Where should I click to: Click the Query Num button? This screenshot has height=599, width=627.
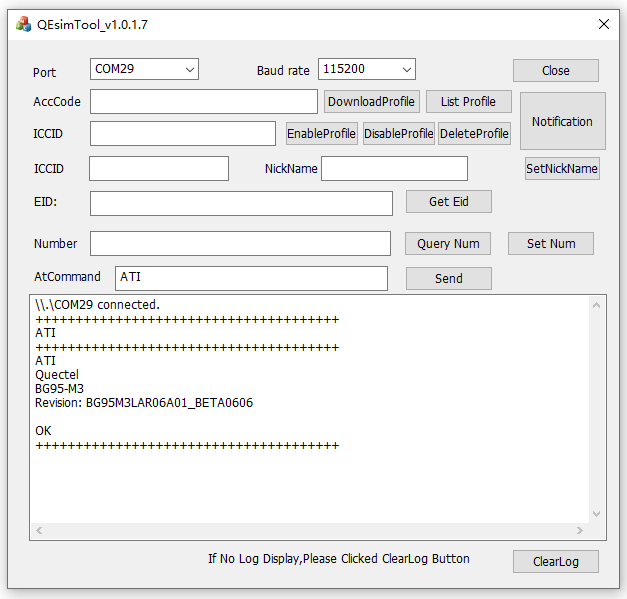coord(448,244)
